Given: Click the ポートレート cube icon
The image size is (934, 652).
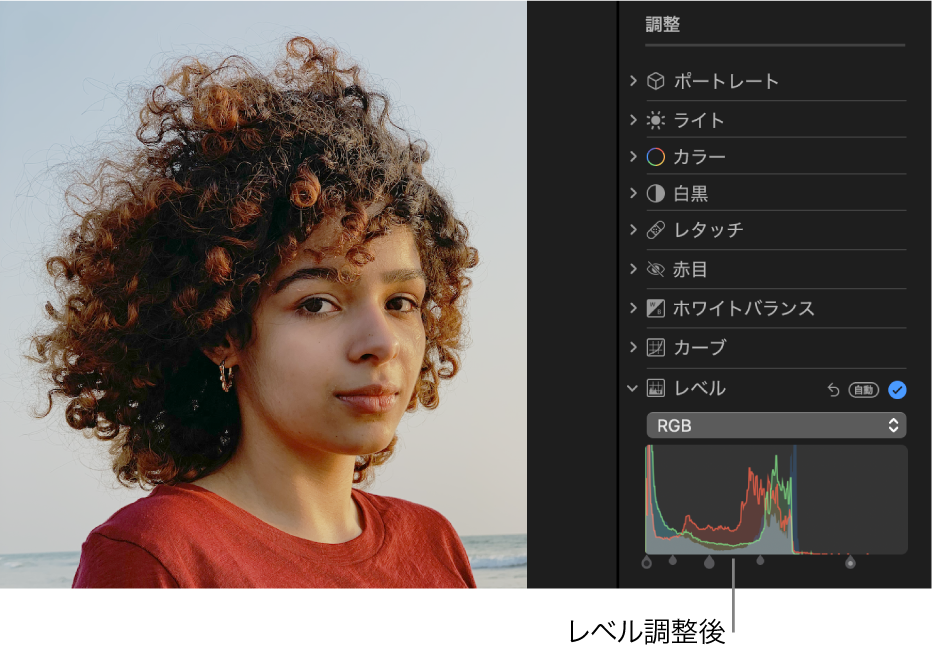Looking at the screenshot, I should tap(655, 81).
